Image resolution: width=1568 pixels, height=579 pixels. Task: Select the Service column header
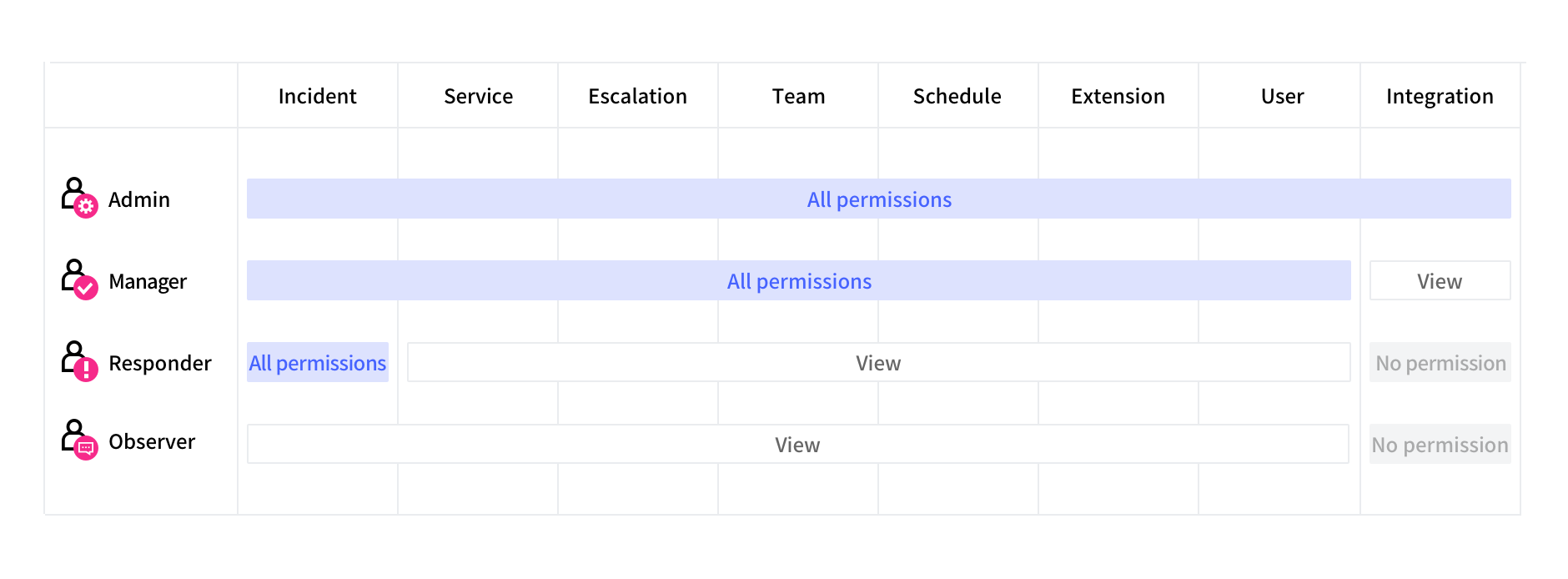click(x=478, y=97)
